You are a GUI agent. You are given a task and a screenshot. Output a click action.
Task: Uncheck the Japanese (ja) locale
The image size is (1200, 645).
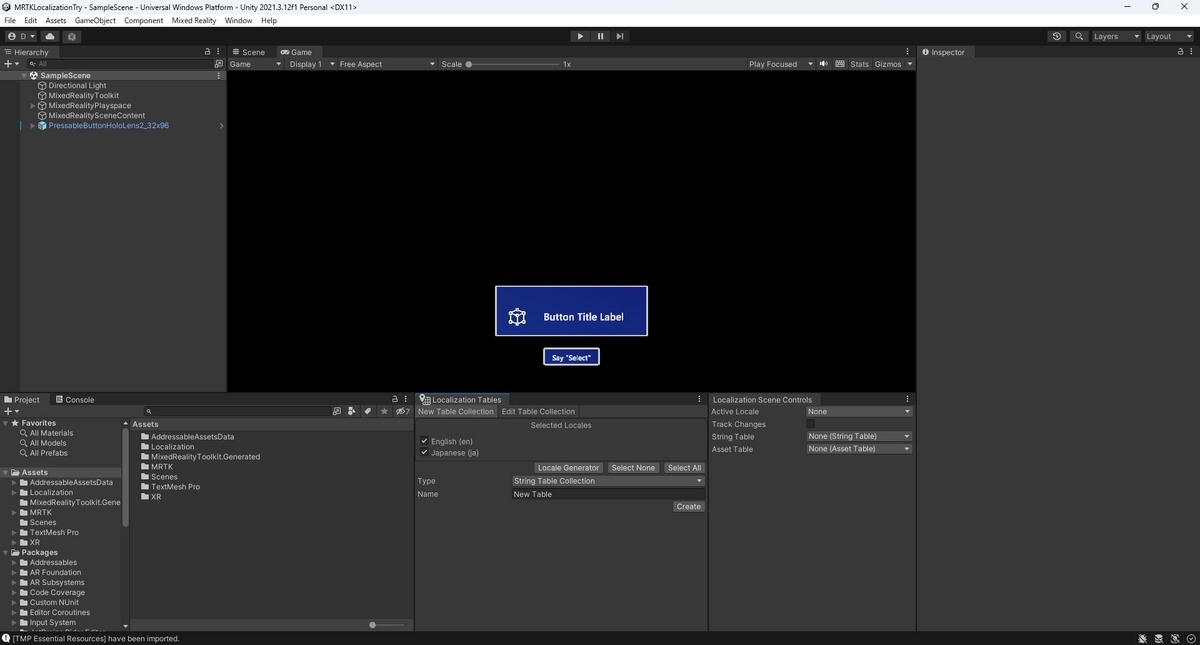[424, 452]
